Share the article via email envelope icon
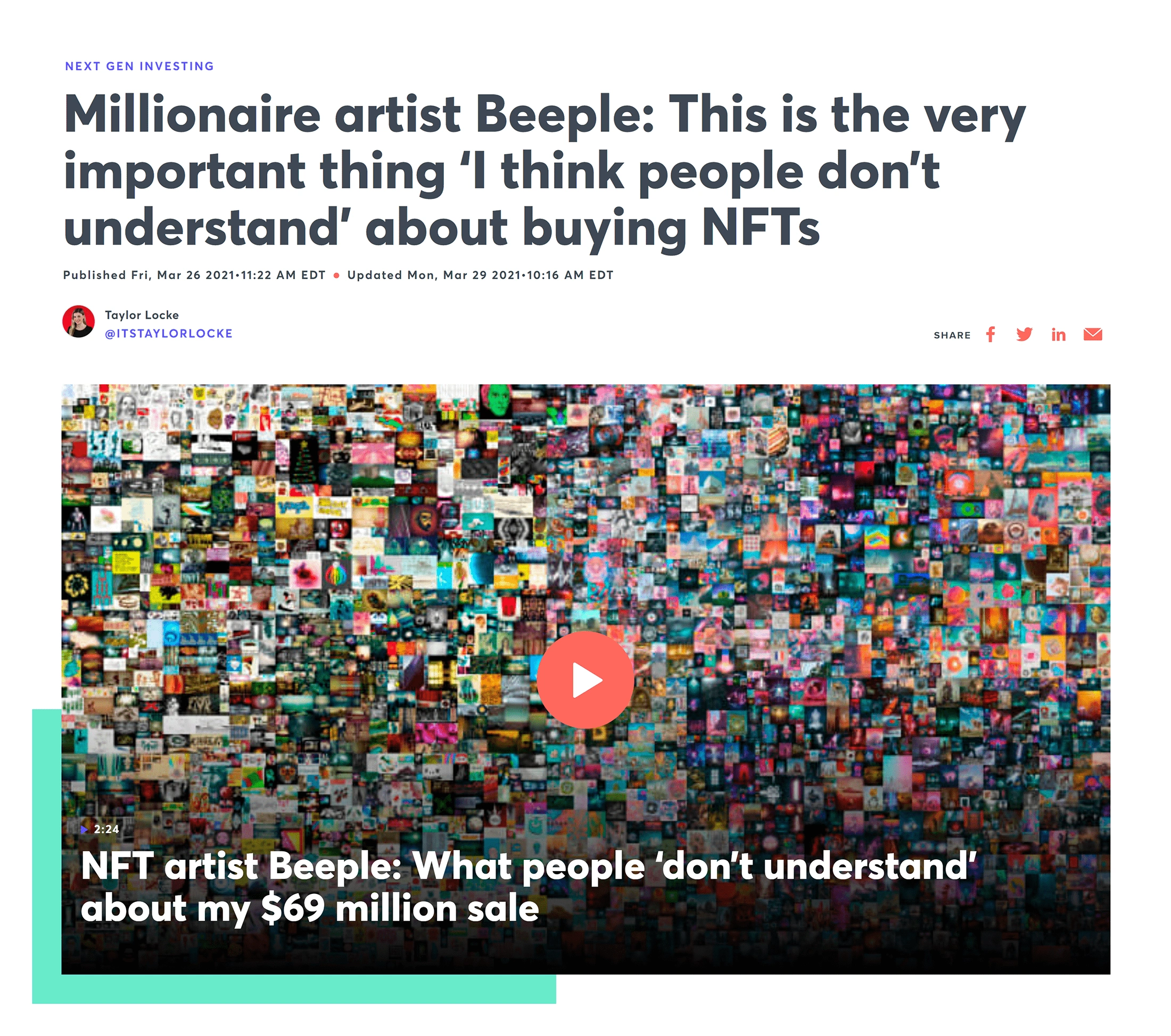 click(x=1093, y=335)
